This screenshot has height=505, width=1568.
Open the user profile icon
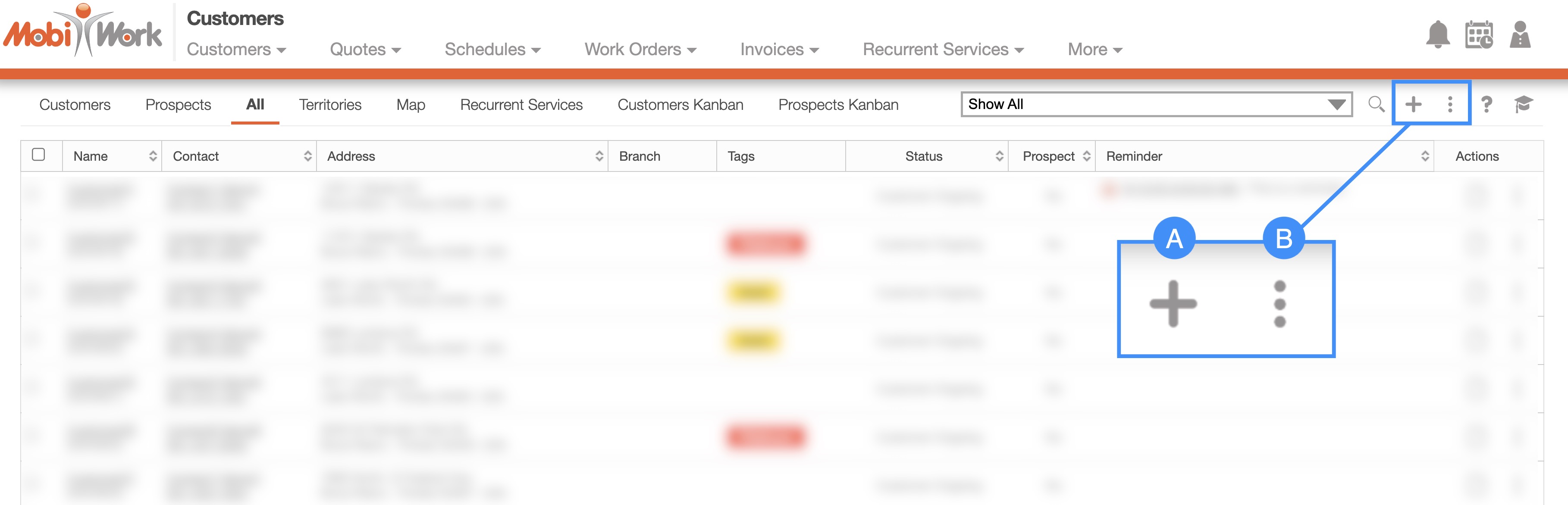click(1520, 34)
